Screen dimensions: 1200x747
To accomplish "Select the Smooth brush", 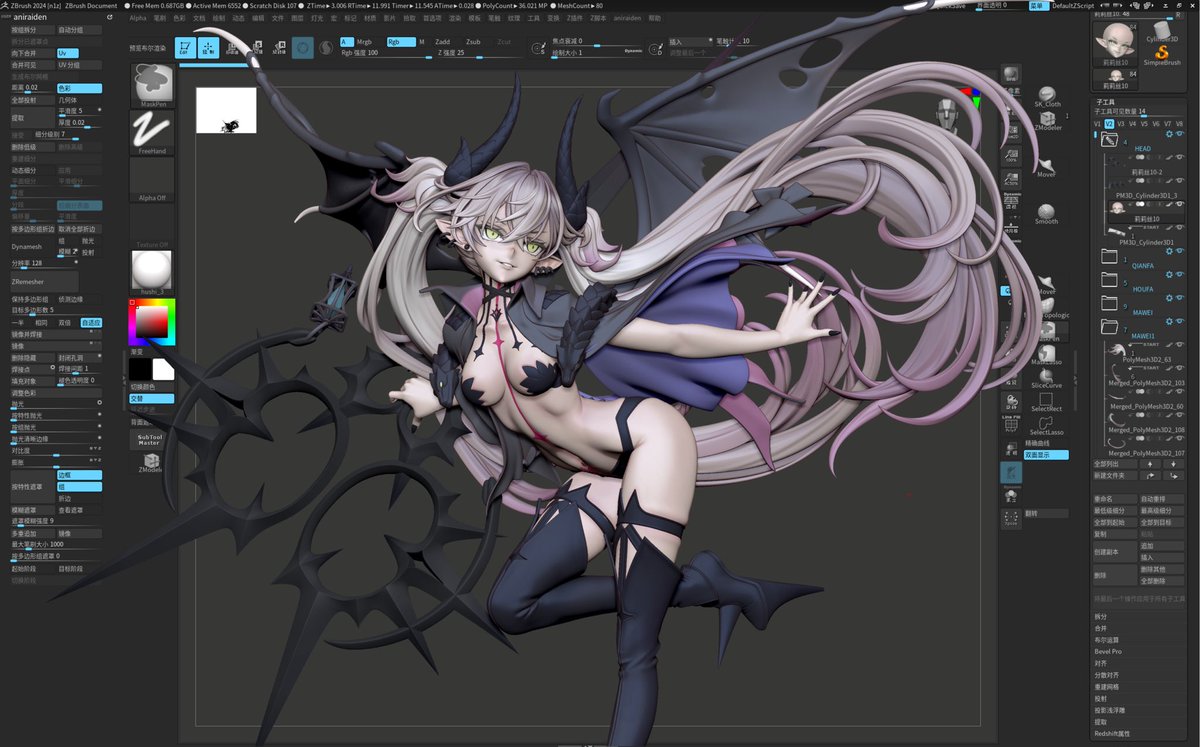I will pos(1046,215).
